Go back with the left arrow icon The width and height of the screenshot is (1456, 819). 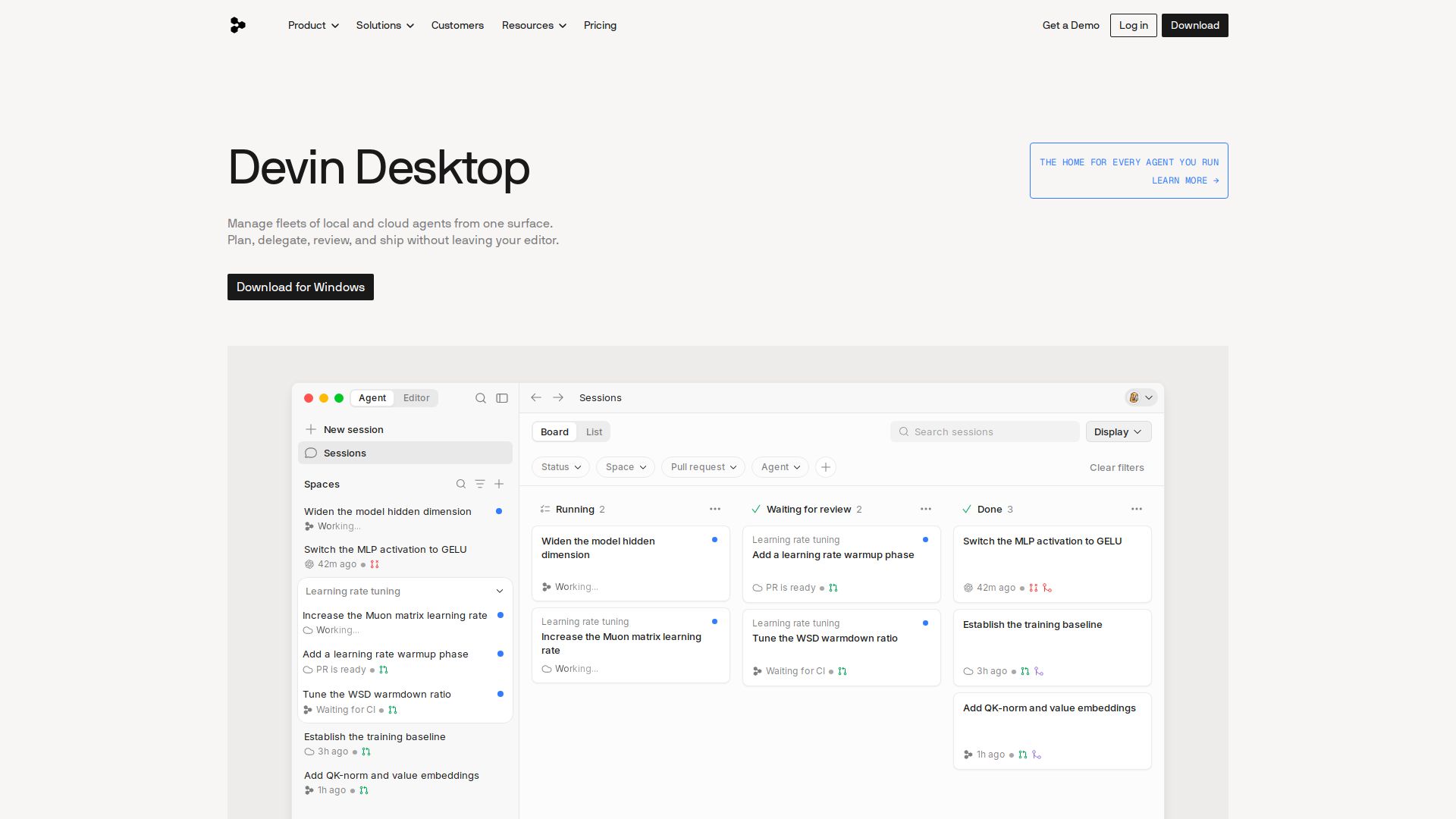(x=536, y=397)
